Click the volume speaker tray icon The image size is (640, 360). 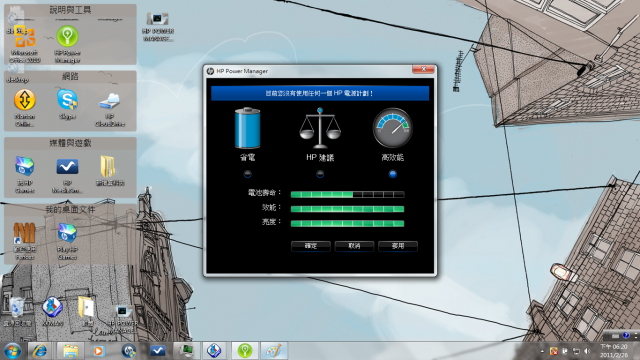coord(587,351)
